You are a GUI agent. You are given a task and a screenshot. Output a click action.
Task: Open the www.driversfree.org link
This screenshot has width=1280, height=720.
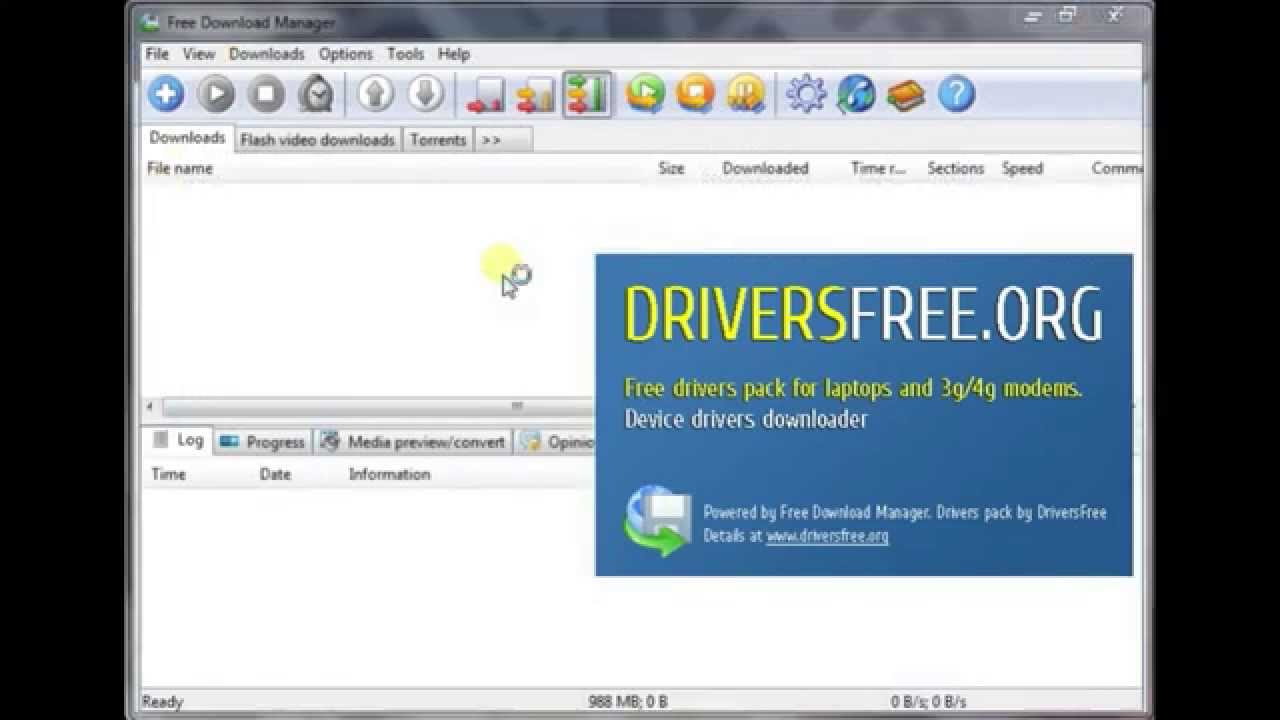827,536
